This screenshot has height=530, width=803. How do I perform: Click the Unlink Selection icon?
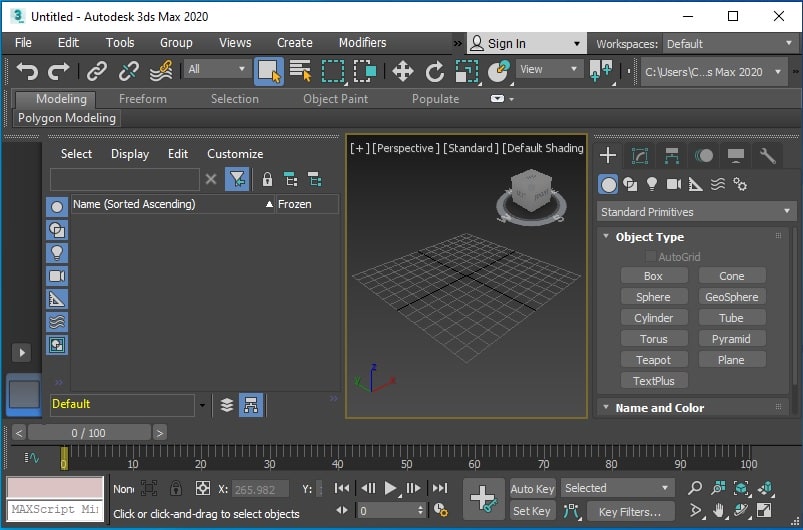(129, 71)
